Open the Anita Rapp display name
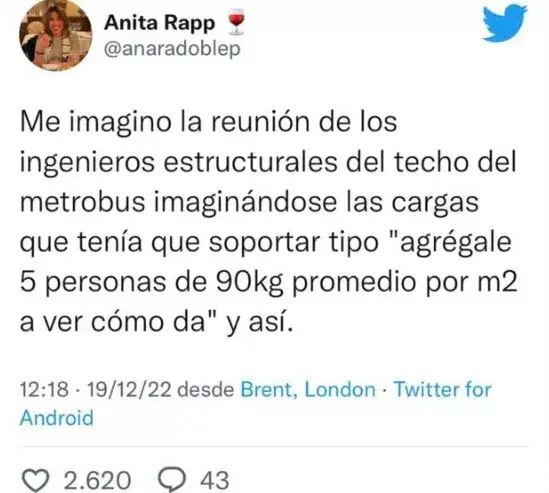The height and width of the screenshot is (493, 549). click(x=160, y=23)
